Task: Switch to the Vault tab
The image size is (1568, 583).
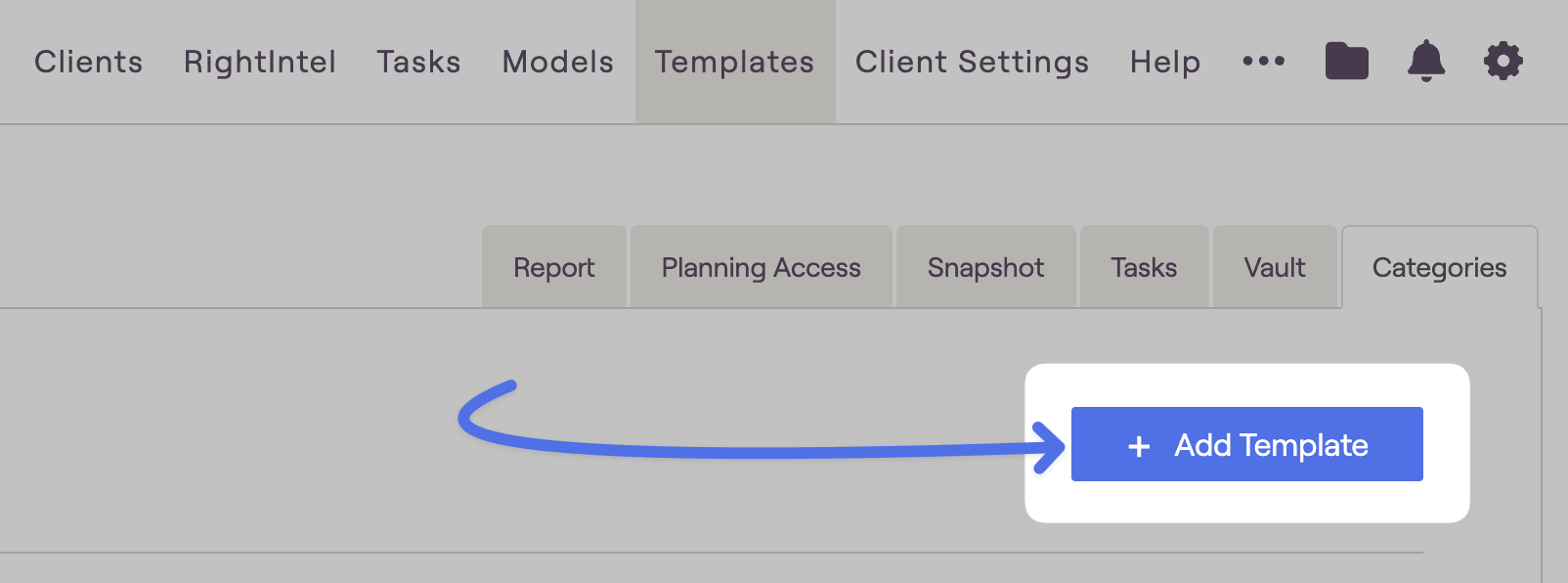Action: coord(1275,267)
